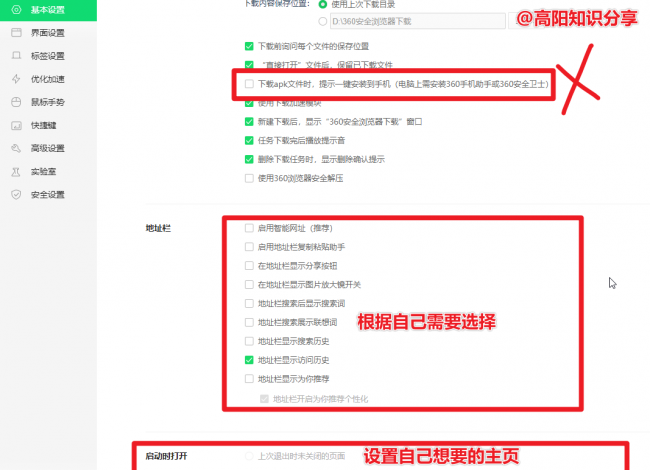This screenshot has height=470, width=650.
Task: Check 在地址栏显示图片放大镜开关
Action: coord(249,285)
